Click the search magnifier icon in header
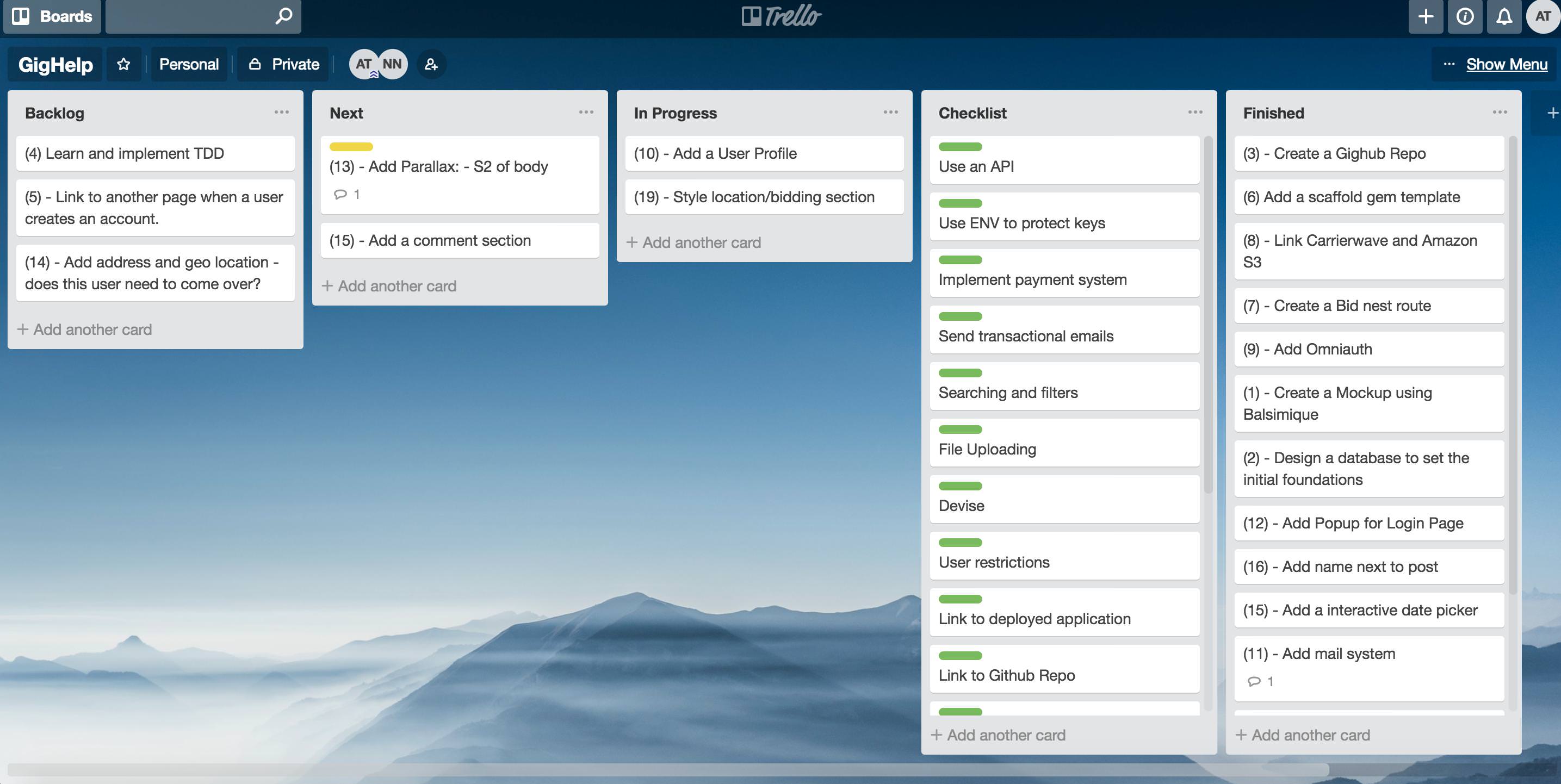This screenshot has height=784, width=1561. [x=283, y=16]
